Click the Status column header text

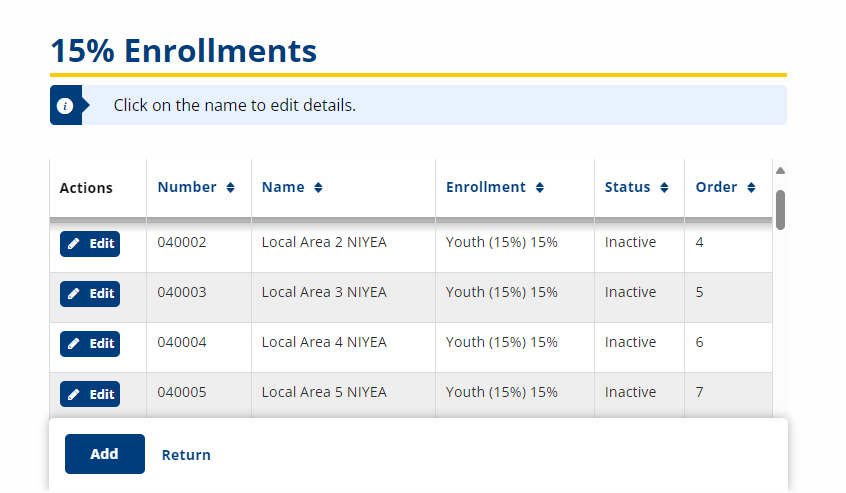(627, 187)
